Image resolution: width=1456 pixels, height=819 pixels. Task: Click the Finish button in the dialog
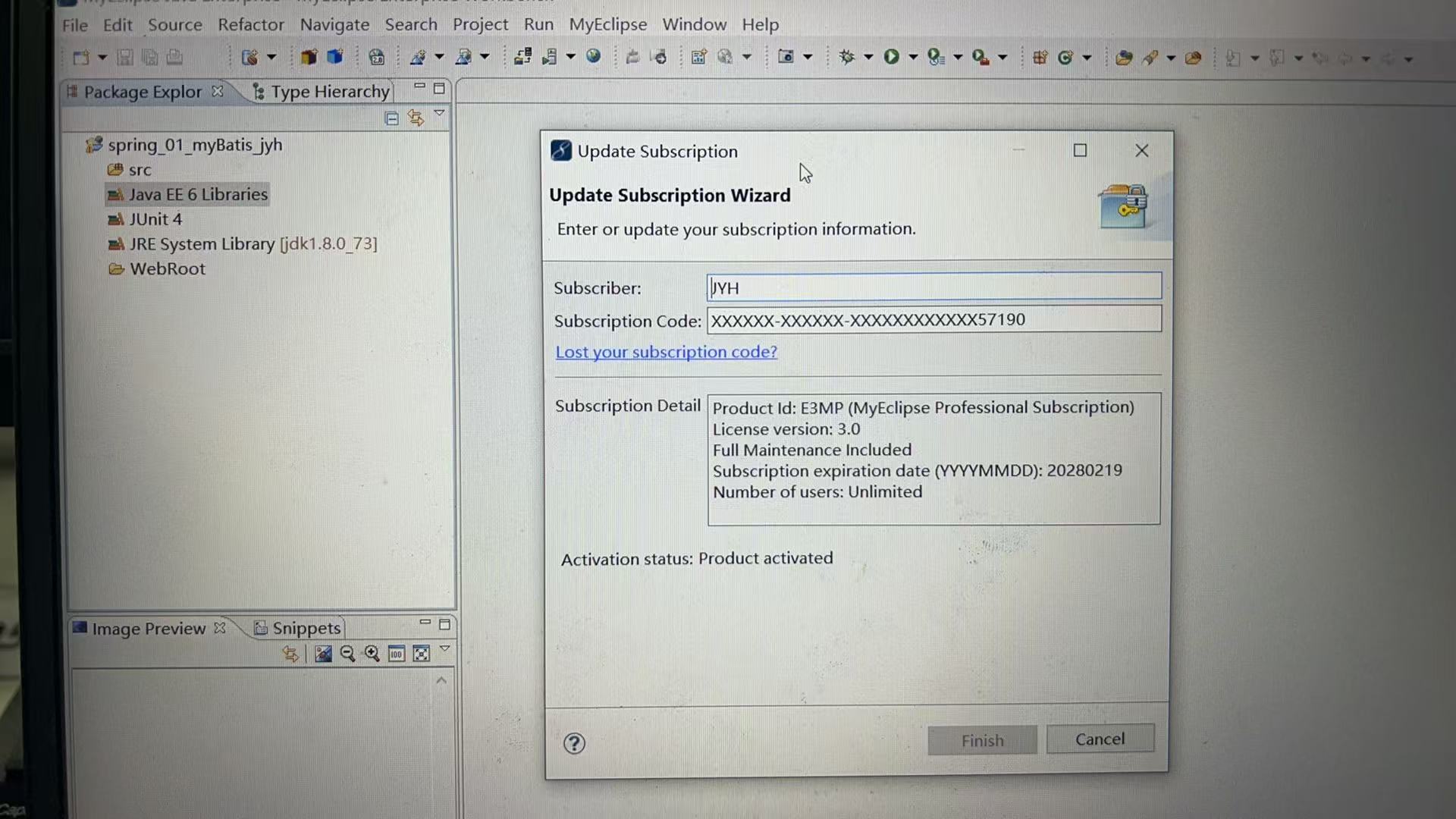(x=982, y=741)
